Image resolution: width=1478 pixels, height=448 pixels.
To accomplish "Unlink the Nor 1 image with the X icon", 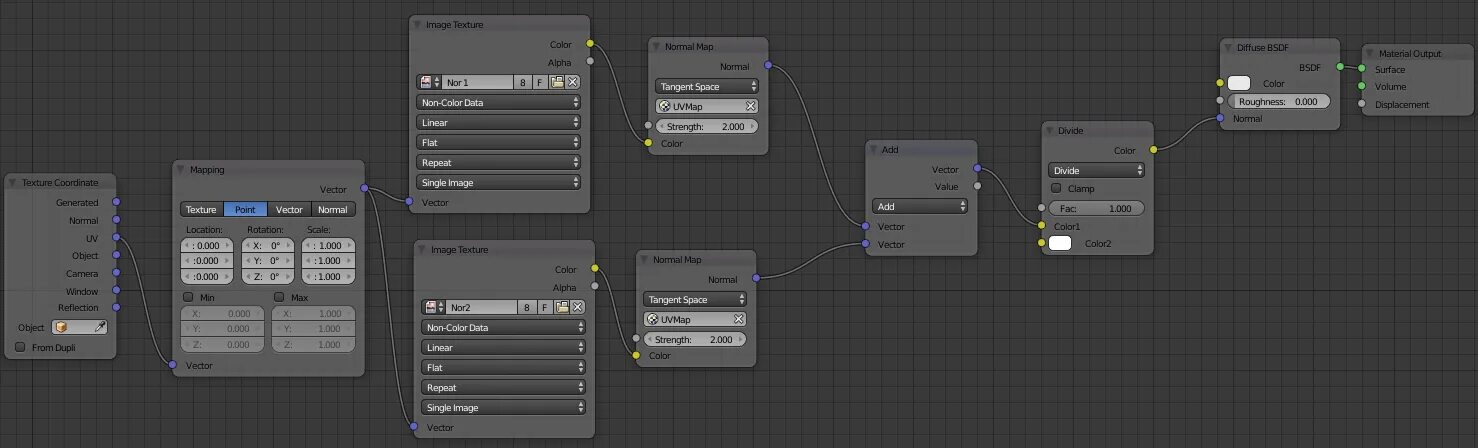I will [x=573, y=82].
